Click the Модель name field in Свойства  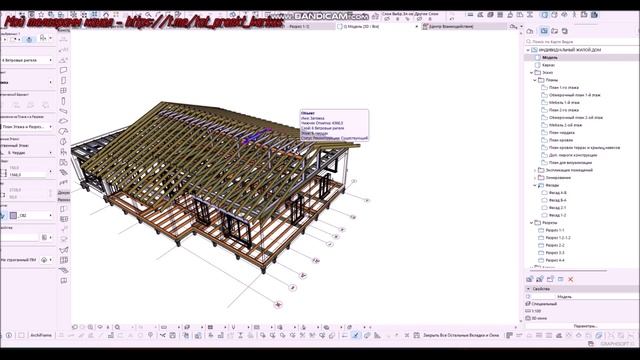point(597,297)
